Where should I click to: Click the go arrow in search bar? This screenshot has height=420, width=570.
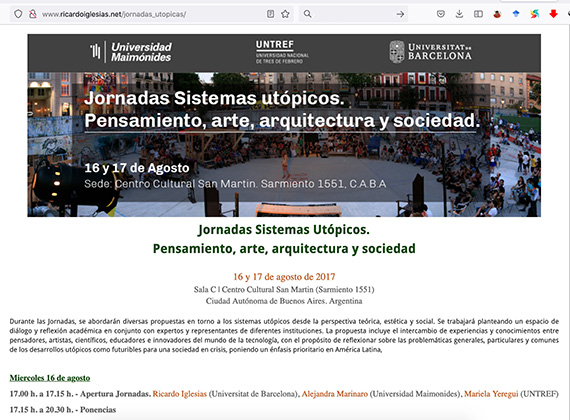[x=400, y=14]
